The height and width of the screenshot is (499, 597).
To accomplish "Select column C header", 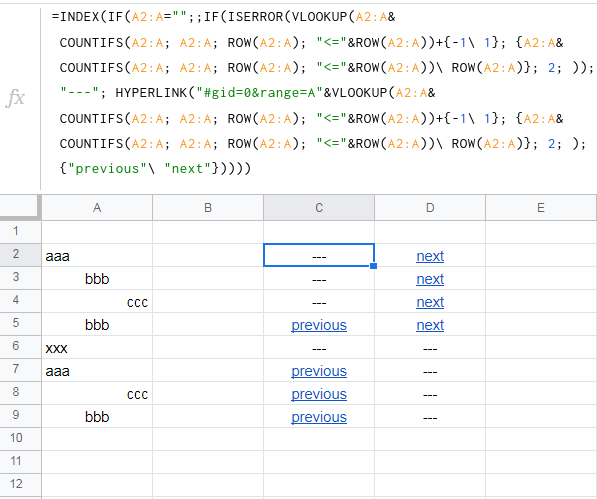I will pos(319,208).
